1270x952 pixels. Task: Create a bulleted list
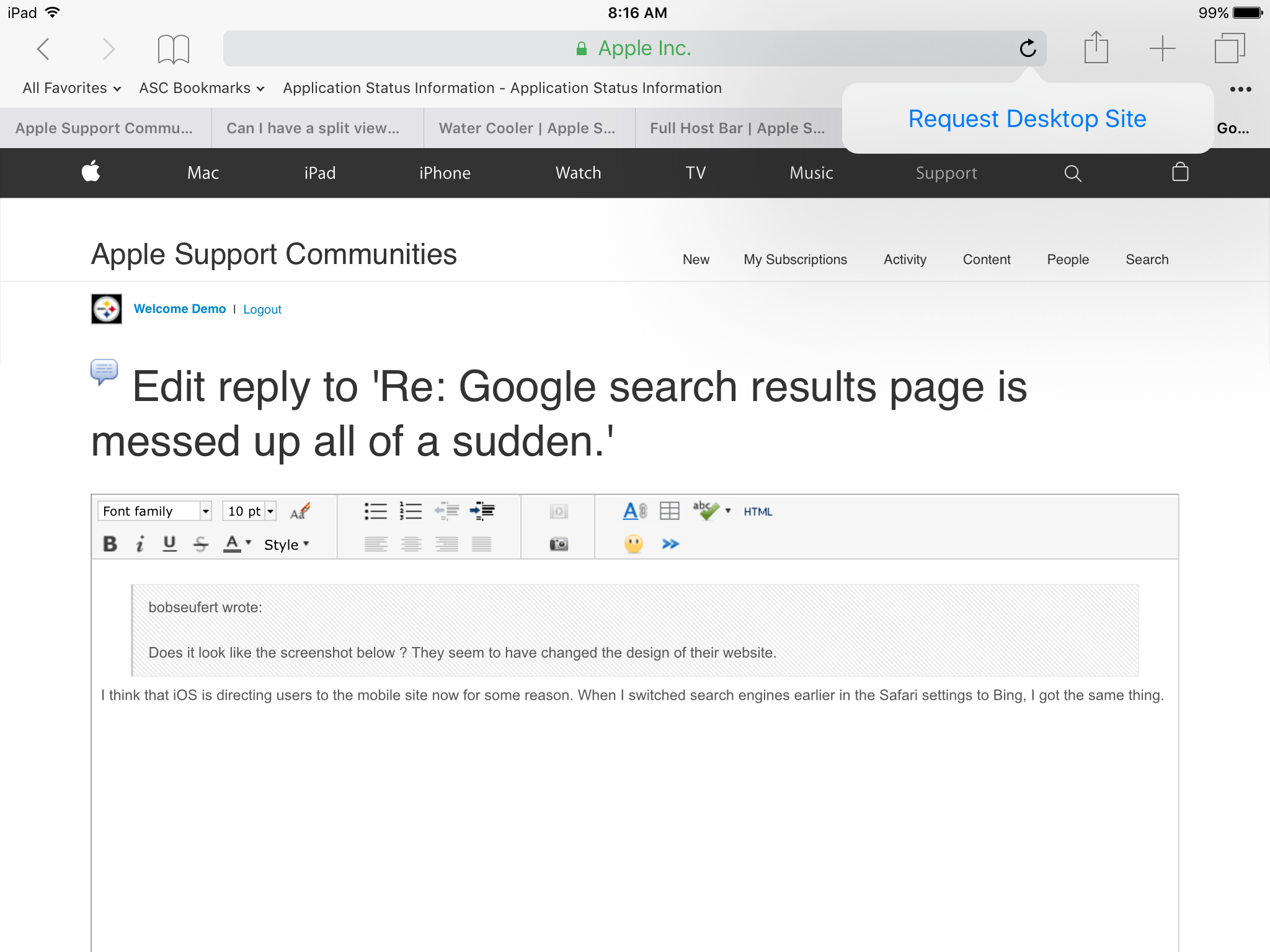point(375,511)
